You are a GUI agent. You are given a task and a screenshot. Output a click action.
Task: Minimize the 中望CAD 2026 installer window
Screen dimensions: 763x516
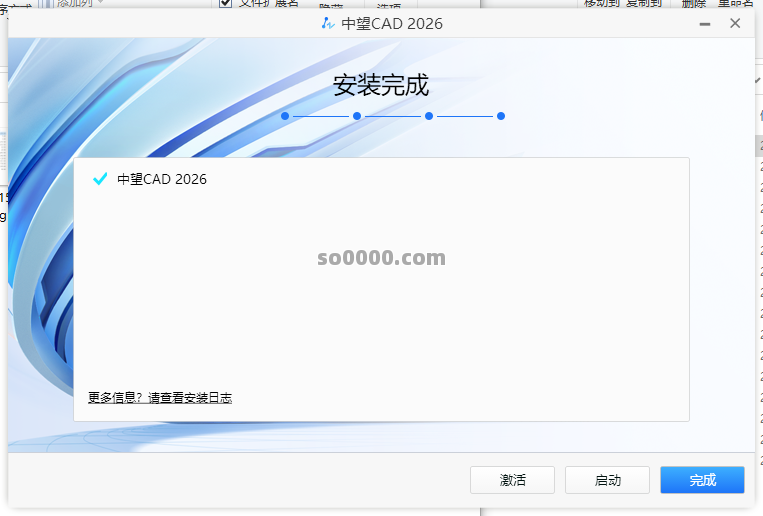705,24
